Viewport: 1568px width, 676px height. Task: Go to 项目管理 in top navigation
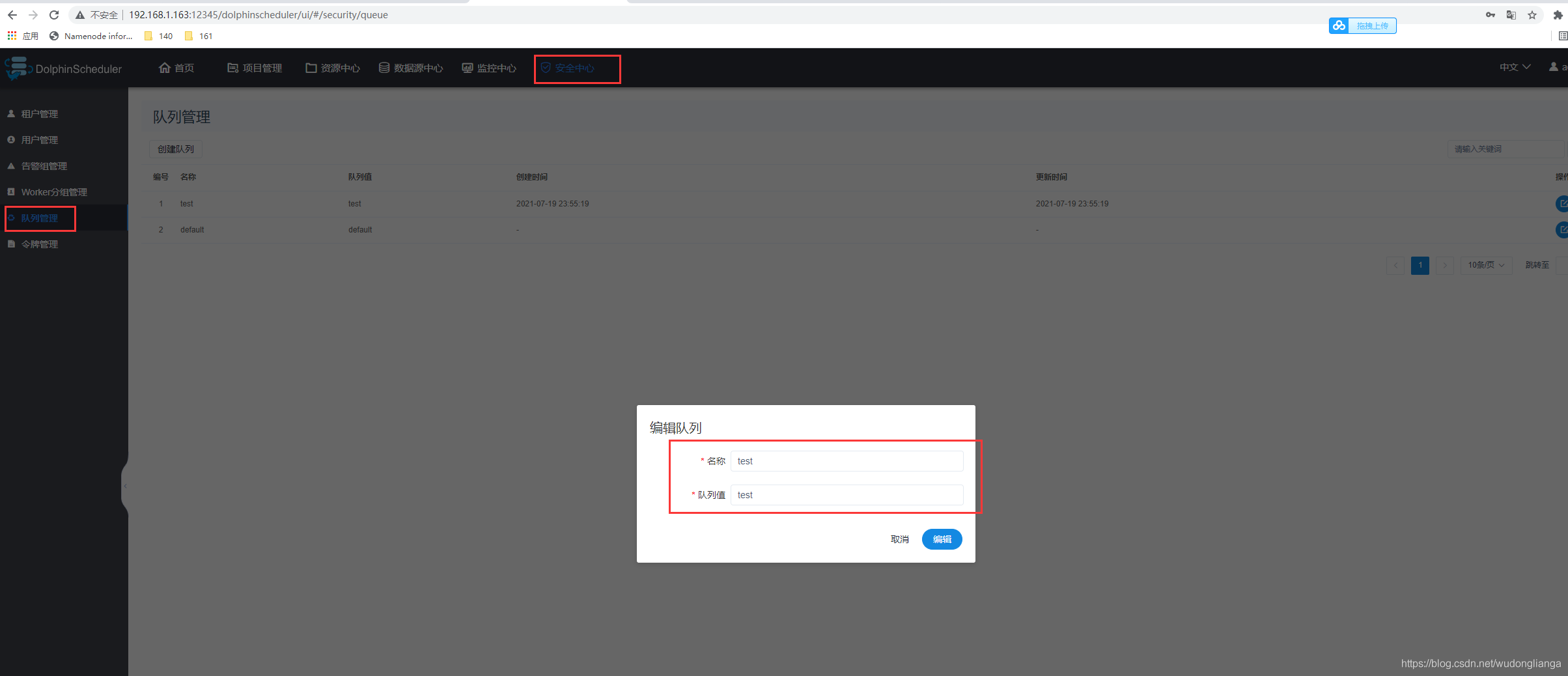click(255, 68)
